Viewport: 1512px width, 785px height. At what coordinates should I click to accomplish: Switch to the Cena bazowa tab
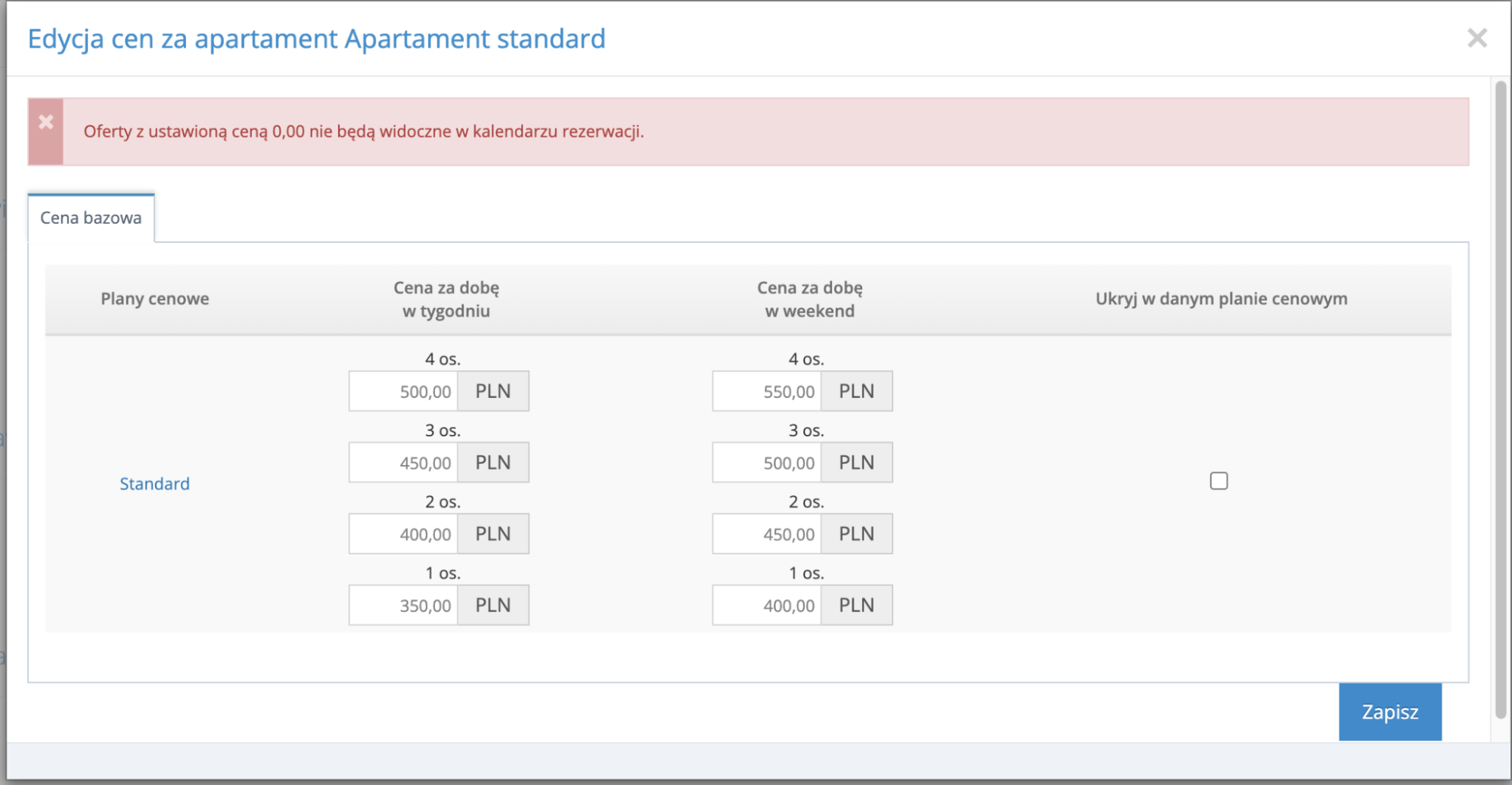tap(91, 218)
